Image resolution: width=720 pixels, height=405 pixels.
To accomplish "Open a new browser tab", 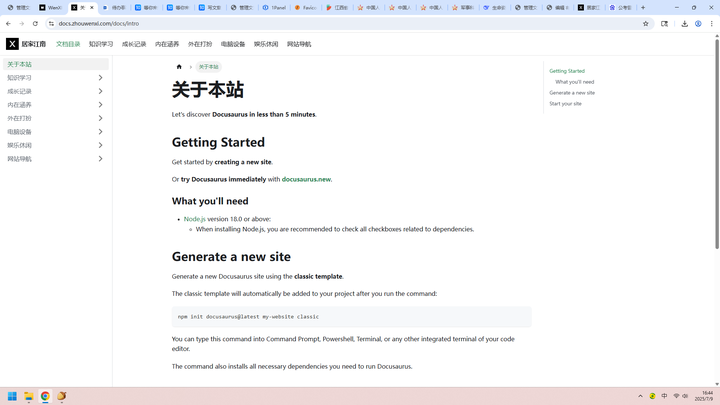I will click(x=643, y=7).
